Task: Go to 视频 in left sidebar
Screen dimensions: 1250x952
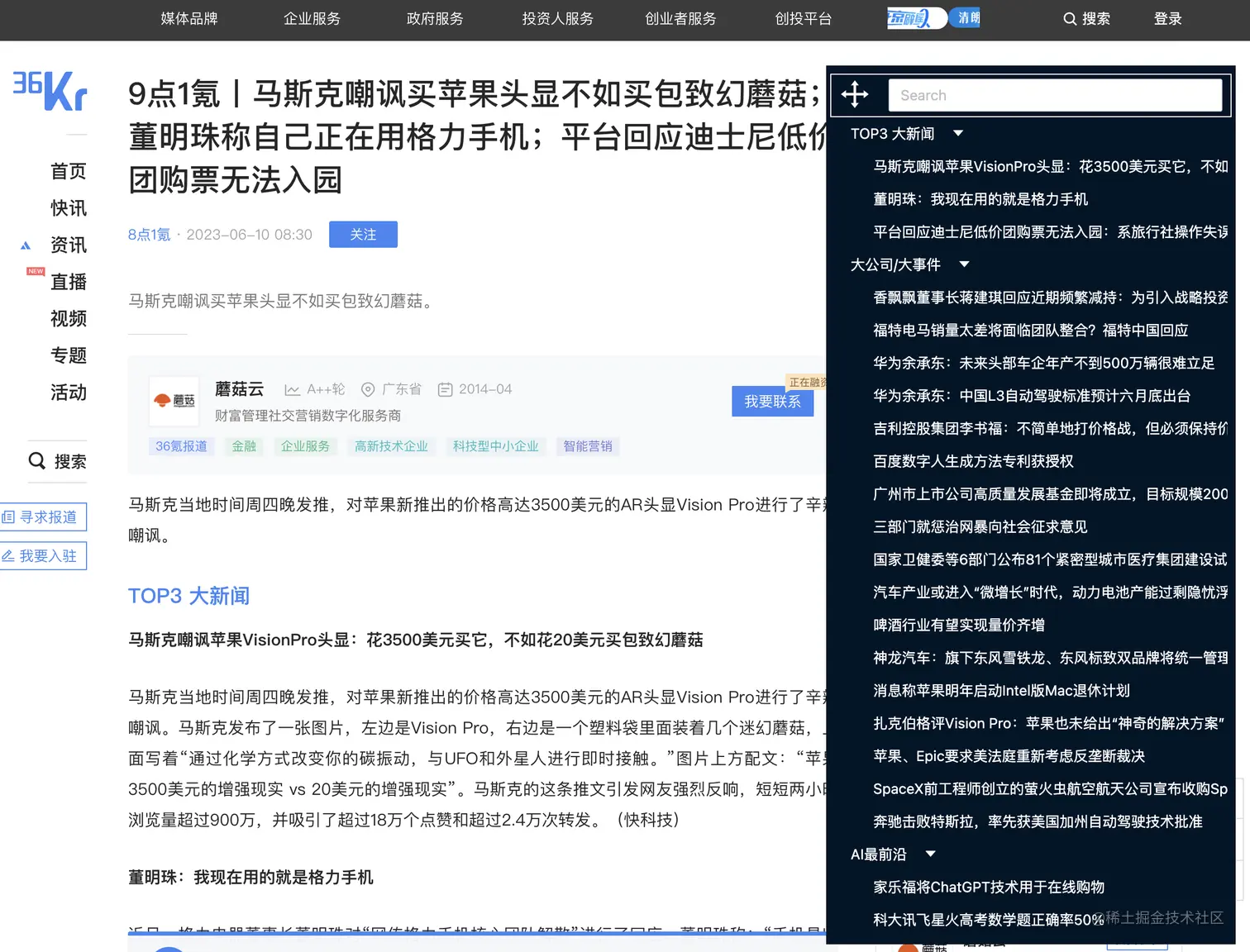Action: tap(69, 318)
